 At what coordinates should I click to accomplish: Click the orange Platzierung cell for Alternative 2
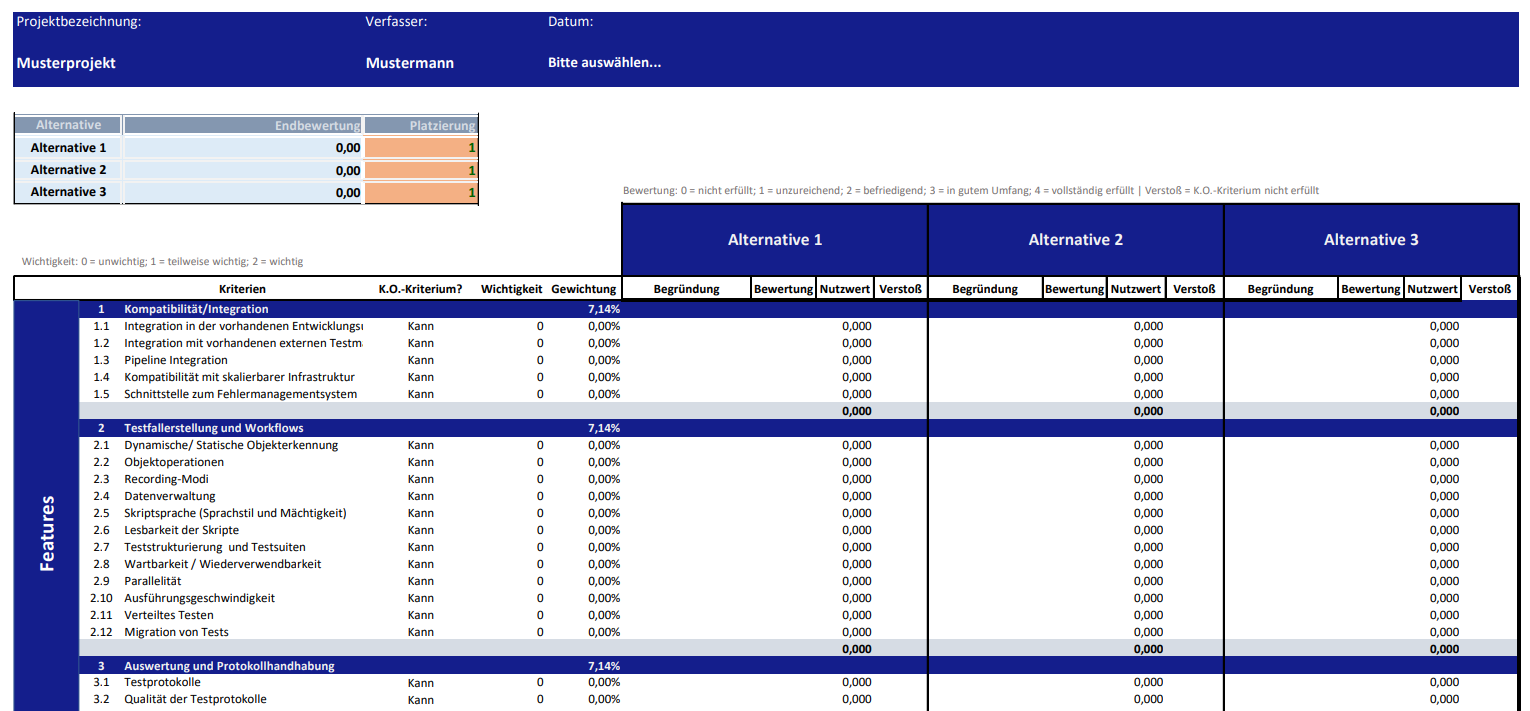tap(420, 171)
